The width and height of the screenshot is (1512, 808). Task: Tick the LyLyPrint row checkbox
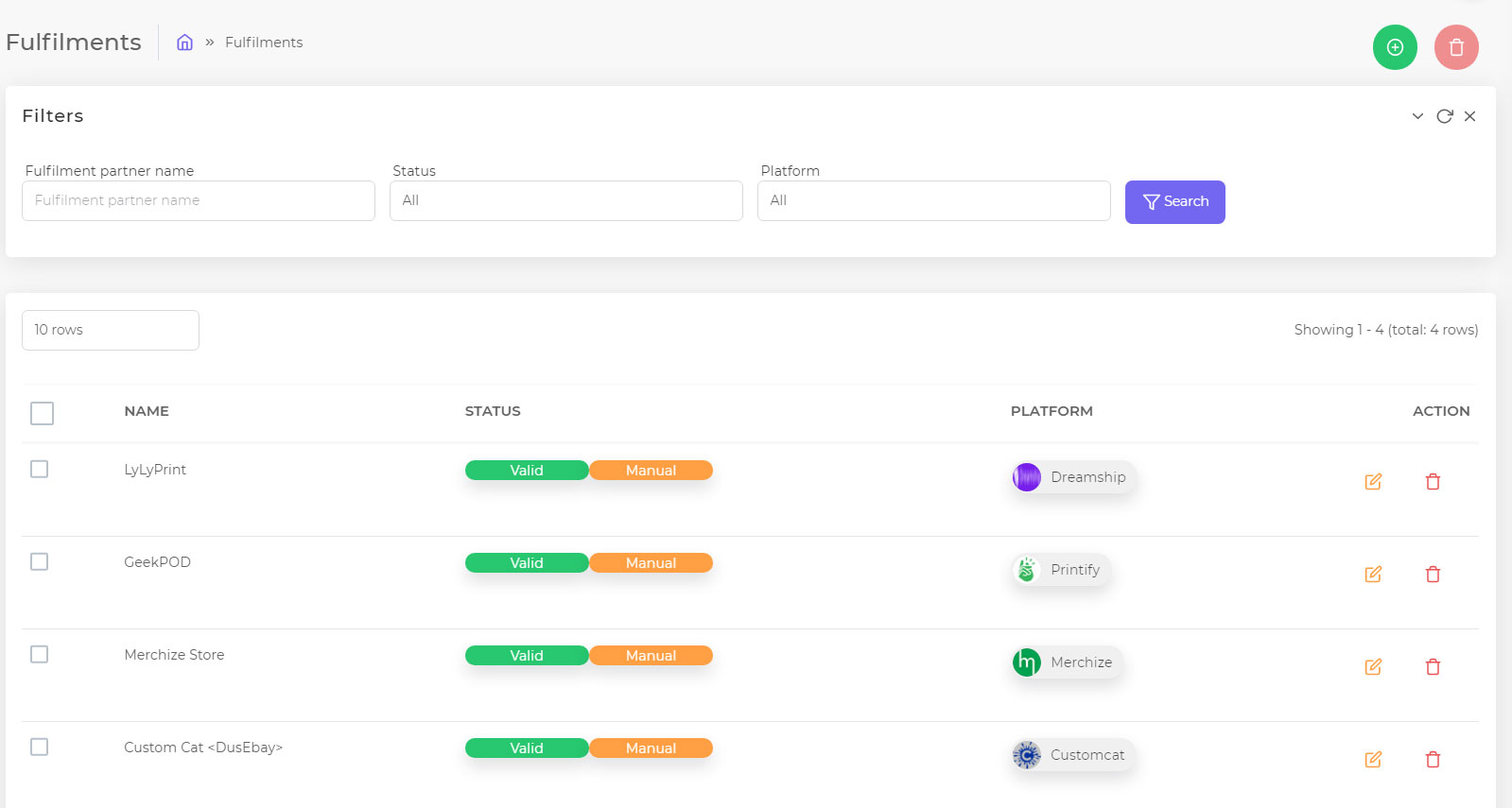click(x=39, y=469)
